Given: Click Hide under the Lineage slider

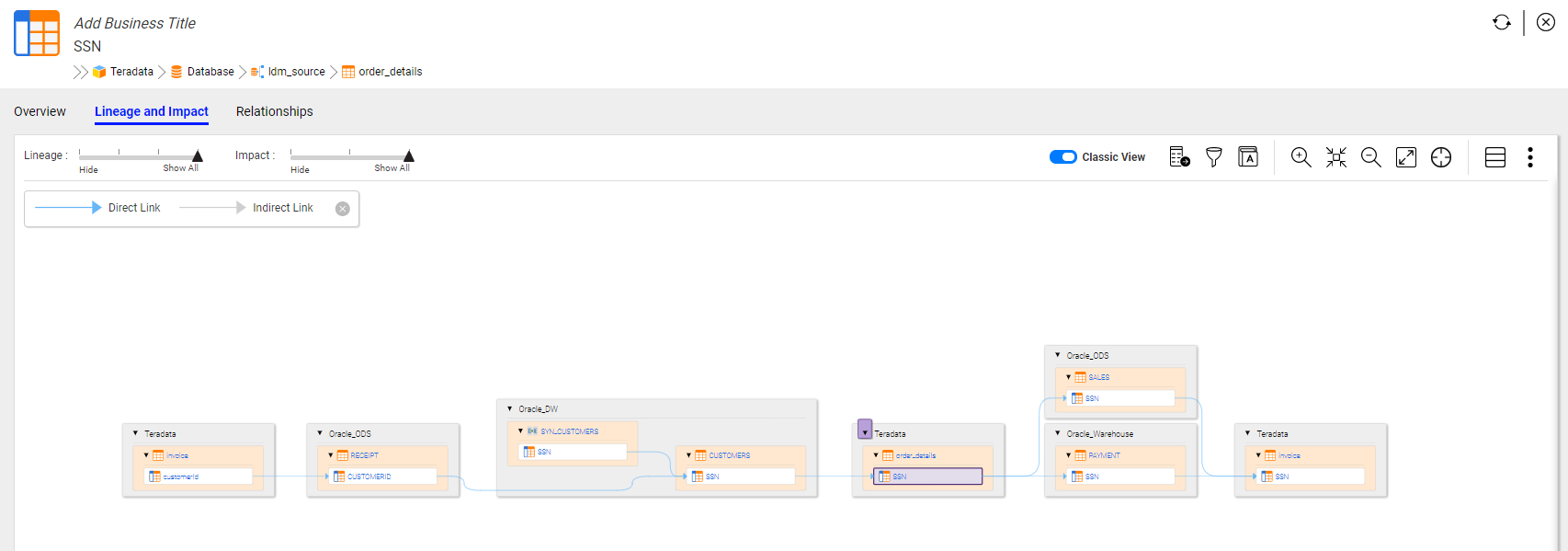Looking at the screenshot, I should tap(88, 169).
